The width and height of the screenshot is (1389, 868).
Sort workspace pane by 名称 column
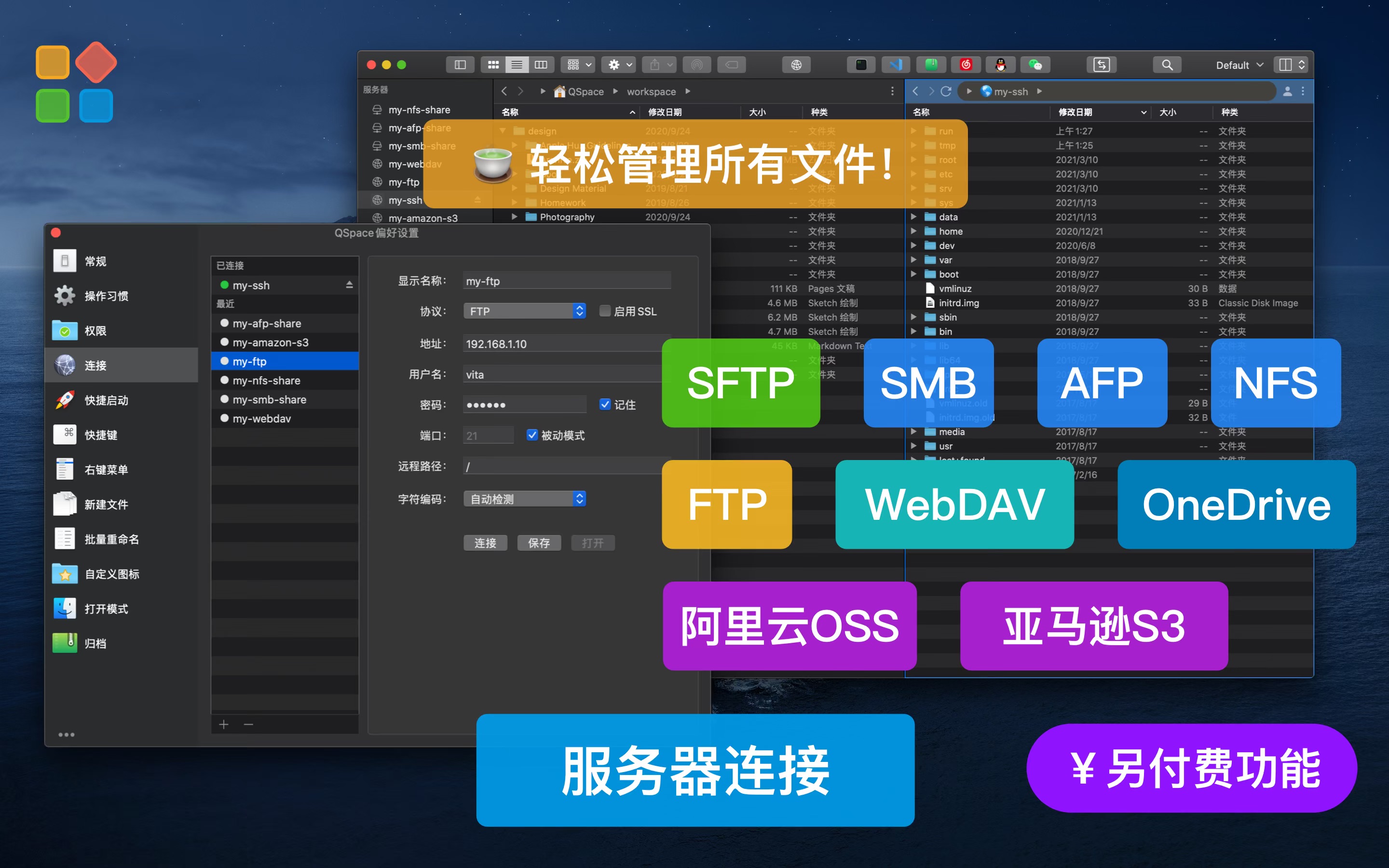pyautogui.click(x=568, y=112)
